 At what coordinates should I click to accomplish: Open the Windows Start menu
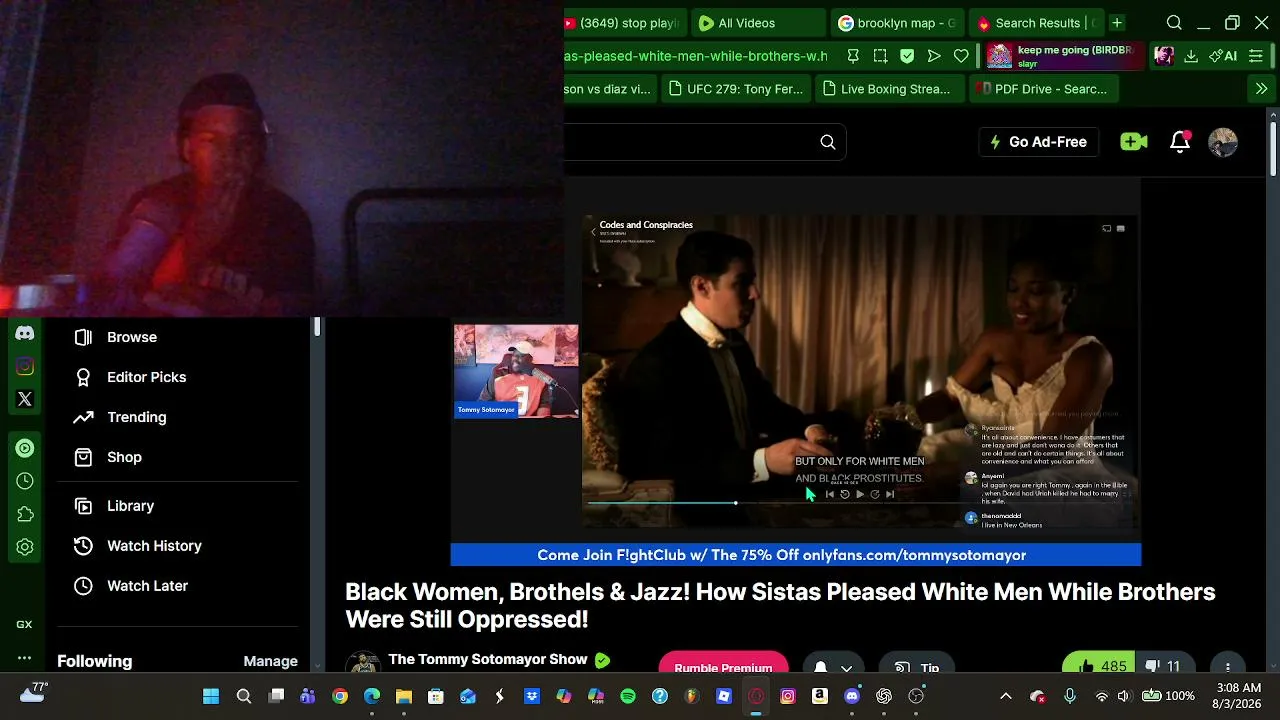click(x=211, y=696)
